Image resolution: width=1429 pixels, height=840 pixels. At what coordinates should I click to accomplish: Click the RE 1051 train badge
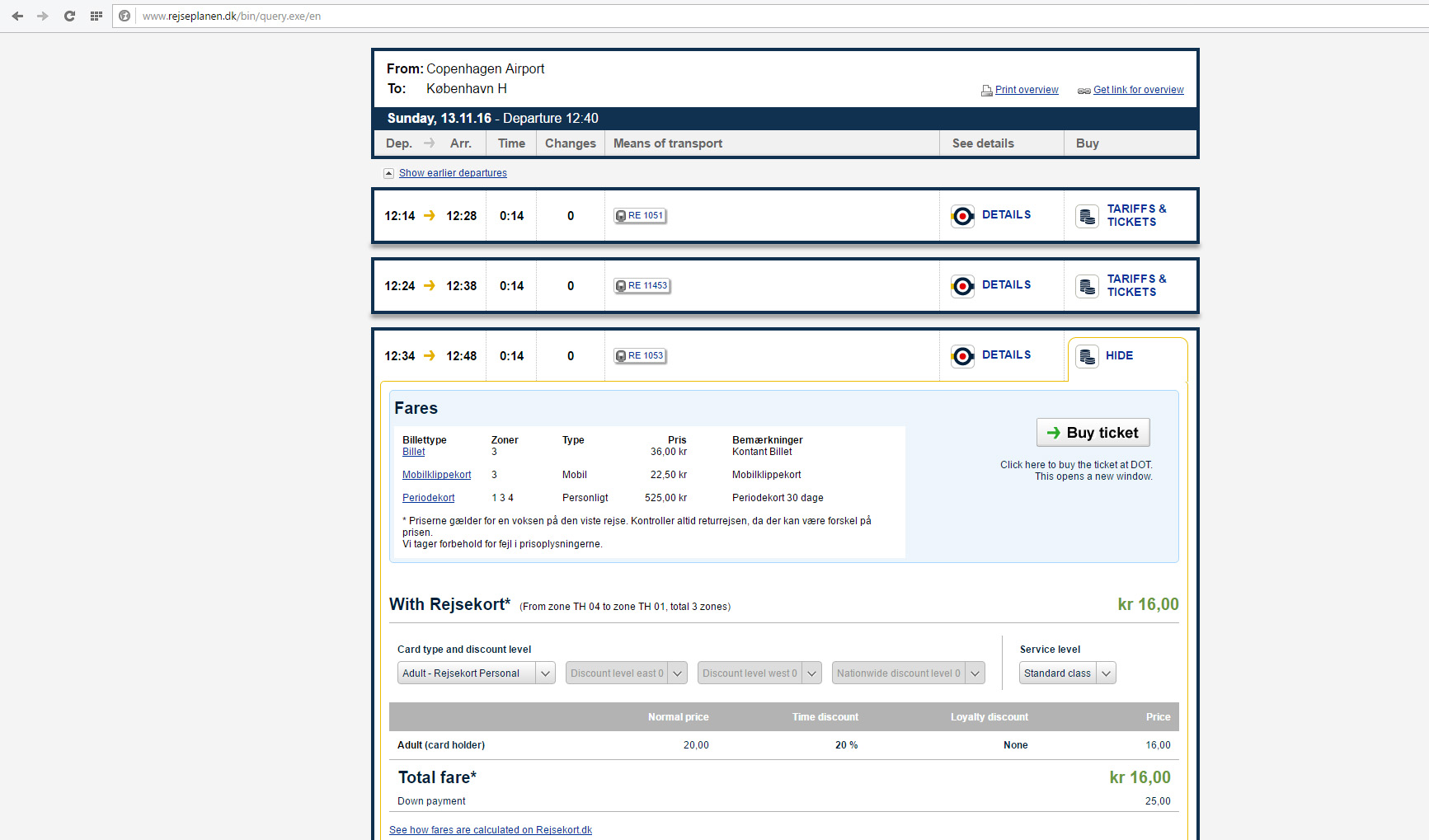(x=640, y=216)
